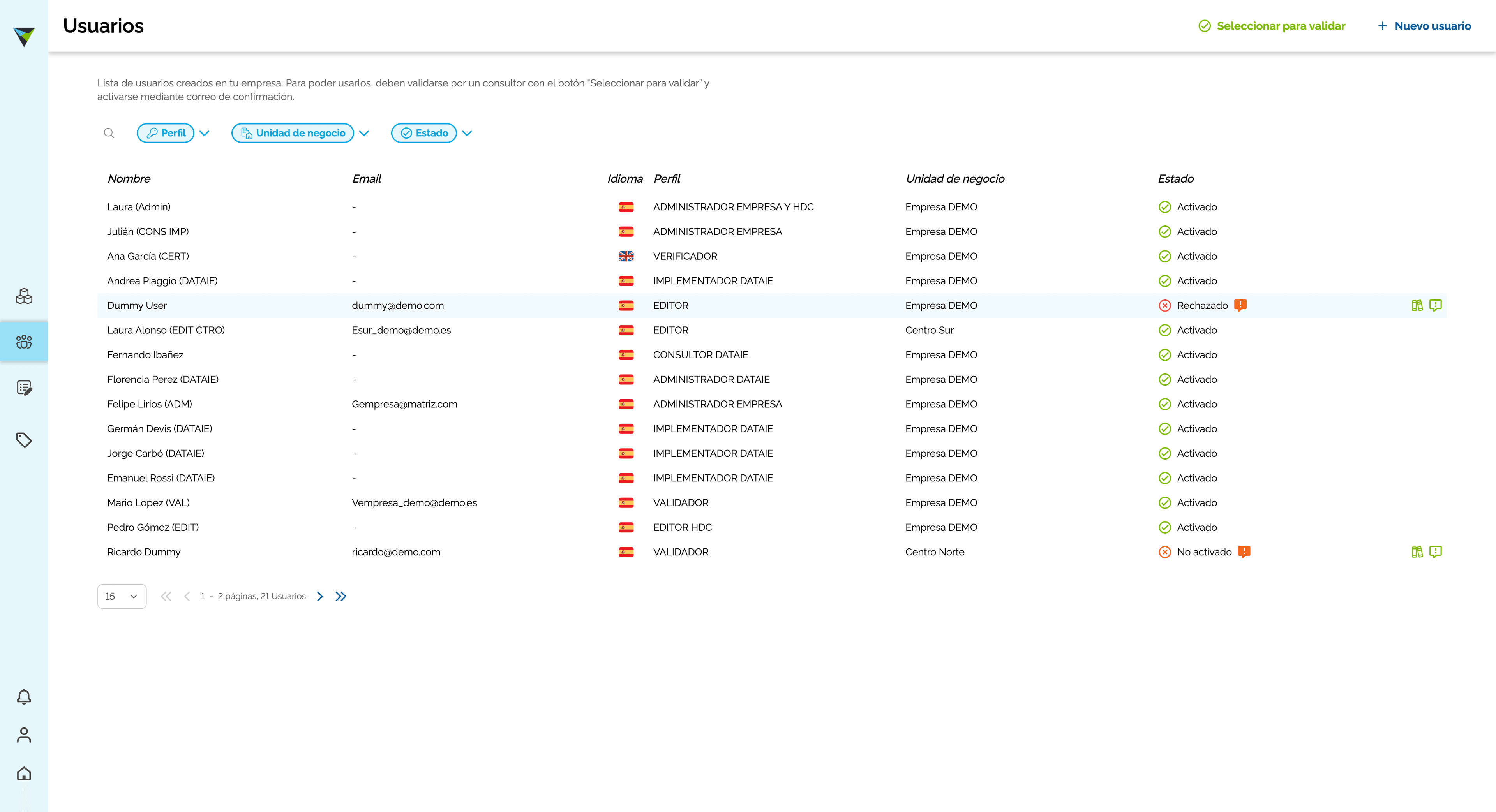
Task: Click the Perfil column header
Action: [x=667, y=179]
